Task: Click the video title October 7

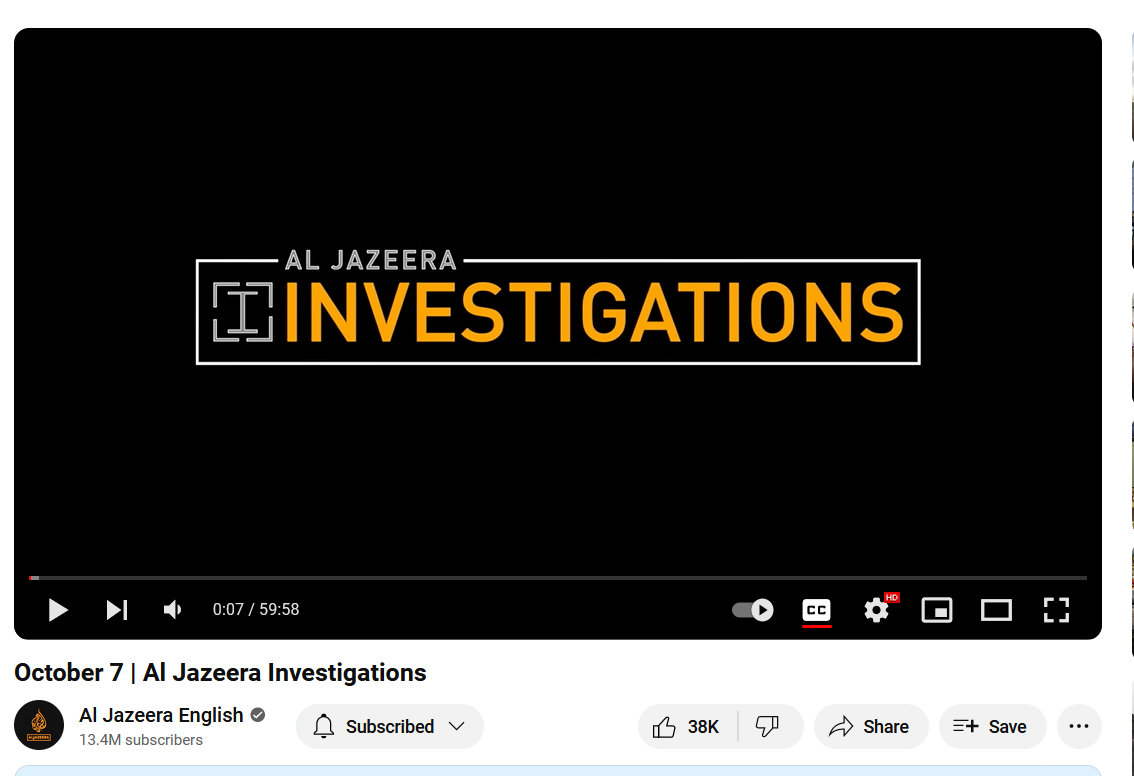Action: pyautogui.click(x=220, y=673)
